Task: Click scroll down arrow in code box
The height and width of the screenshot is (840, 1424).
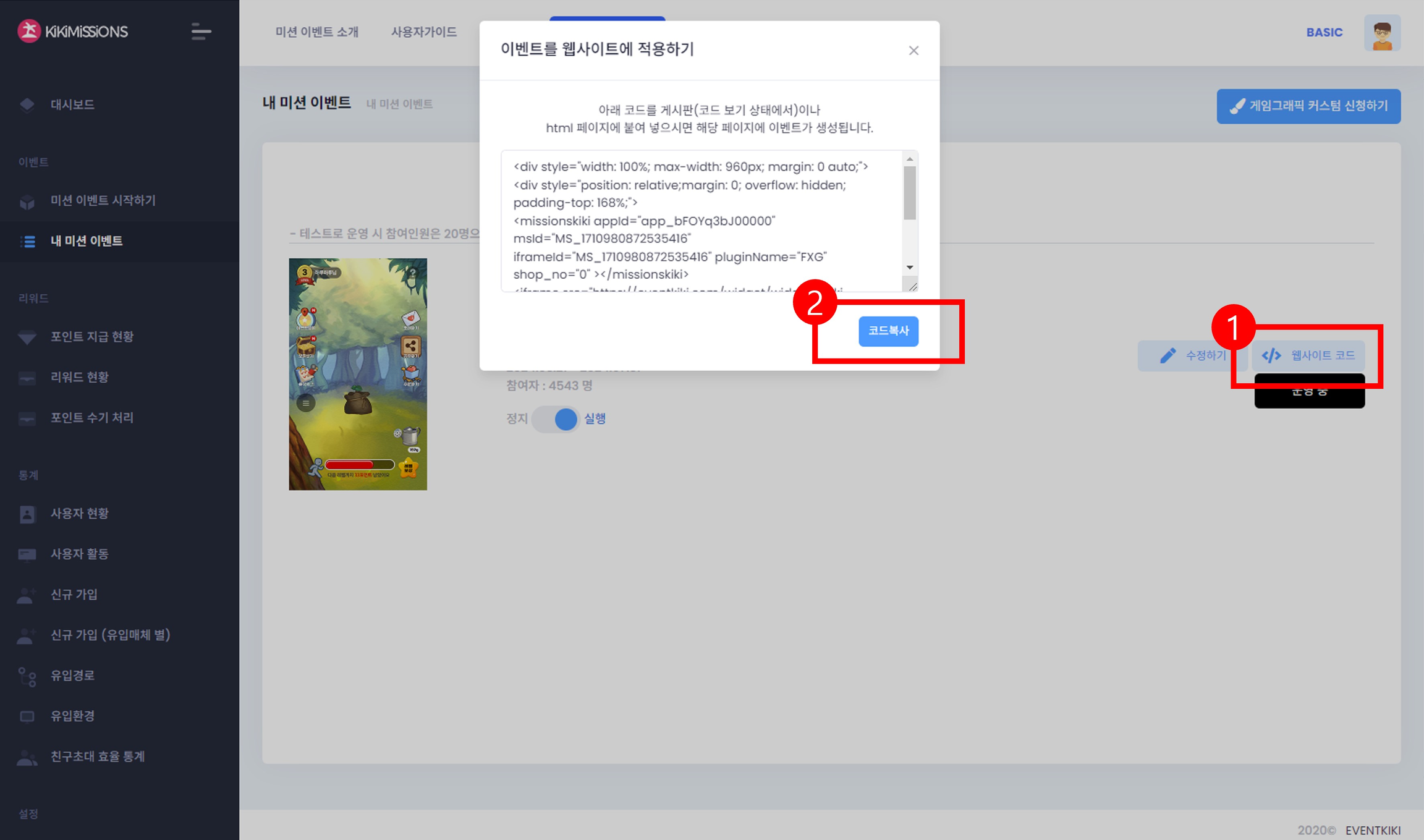Action: pyautogui.click(x=910, y=268)
